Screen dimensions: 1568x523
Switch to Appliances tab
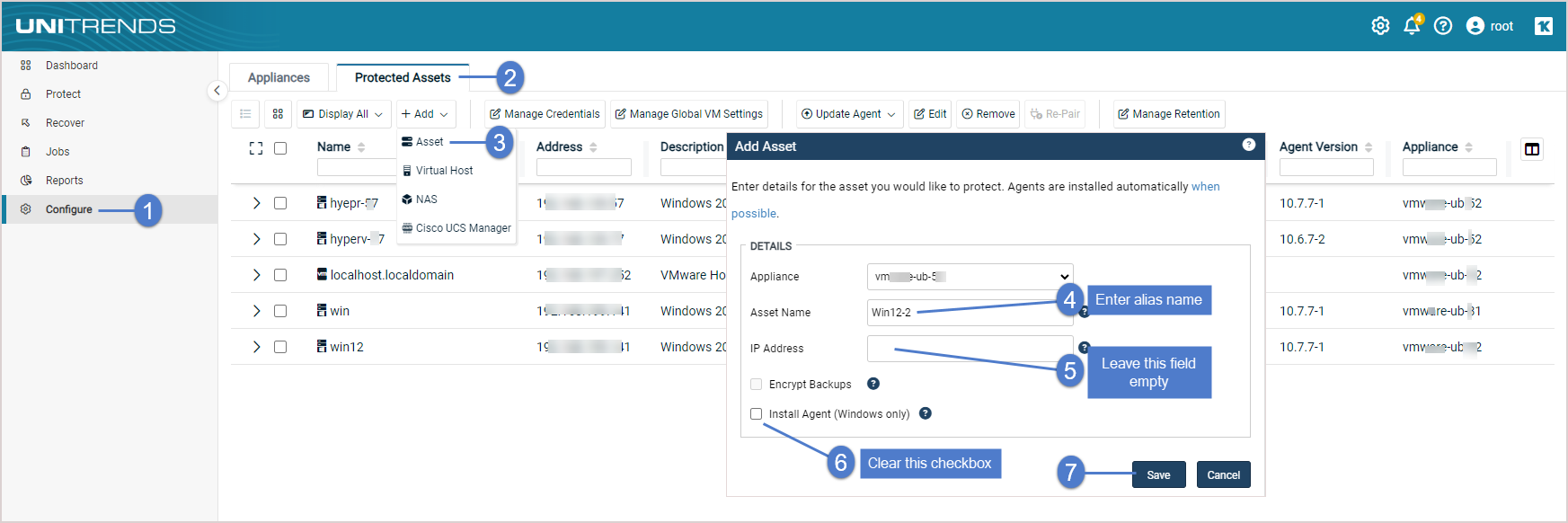[279, 78]
